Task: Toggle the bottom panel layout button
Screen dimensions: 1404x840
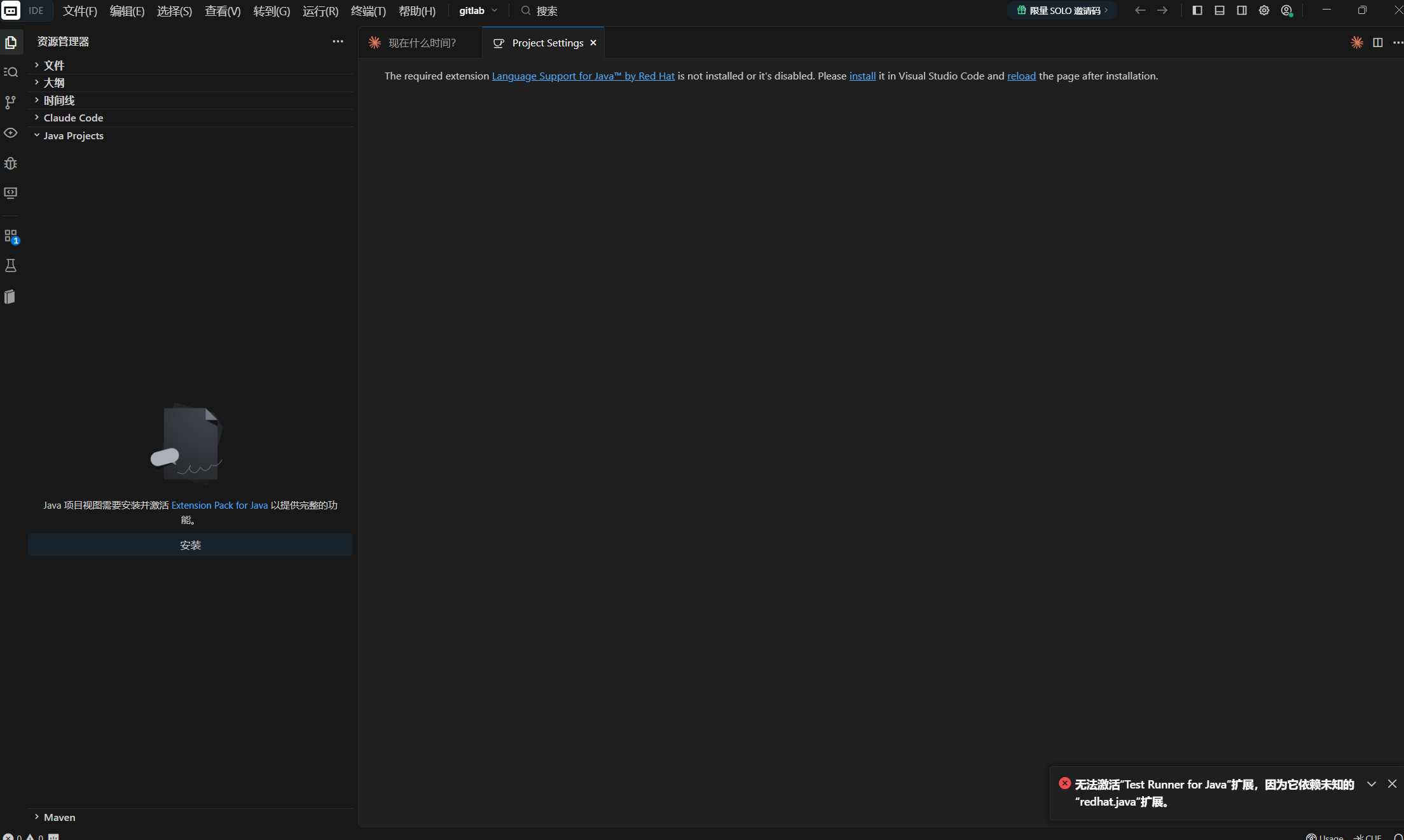Action: [1219, 10]
